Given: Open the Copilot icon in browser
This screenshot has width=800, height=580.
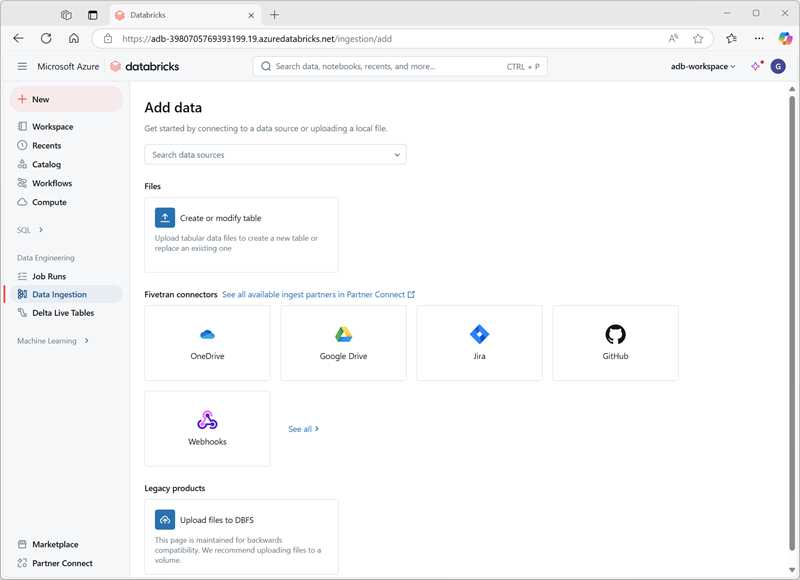Looking at the screenshot, I should pos(785,38).
